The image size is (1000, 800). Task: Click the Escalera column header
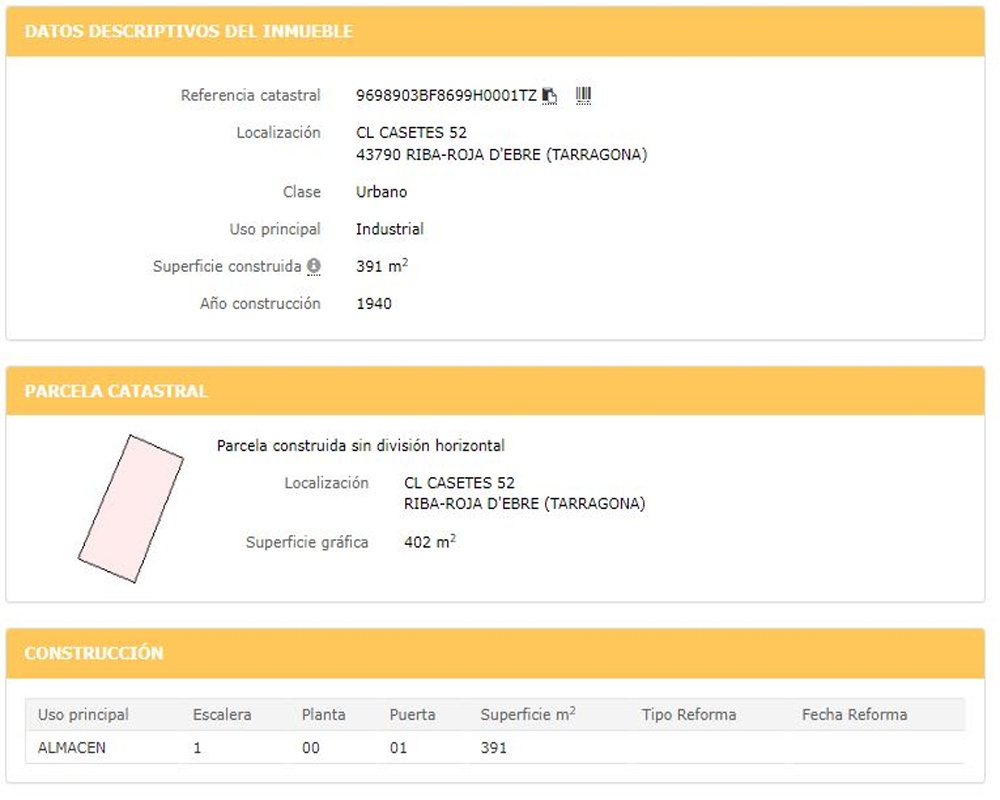pyautogui.click(x=222, y=715)
